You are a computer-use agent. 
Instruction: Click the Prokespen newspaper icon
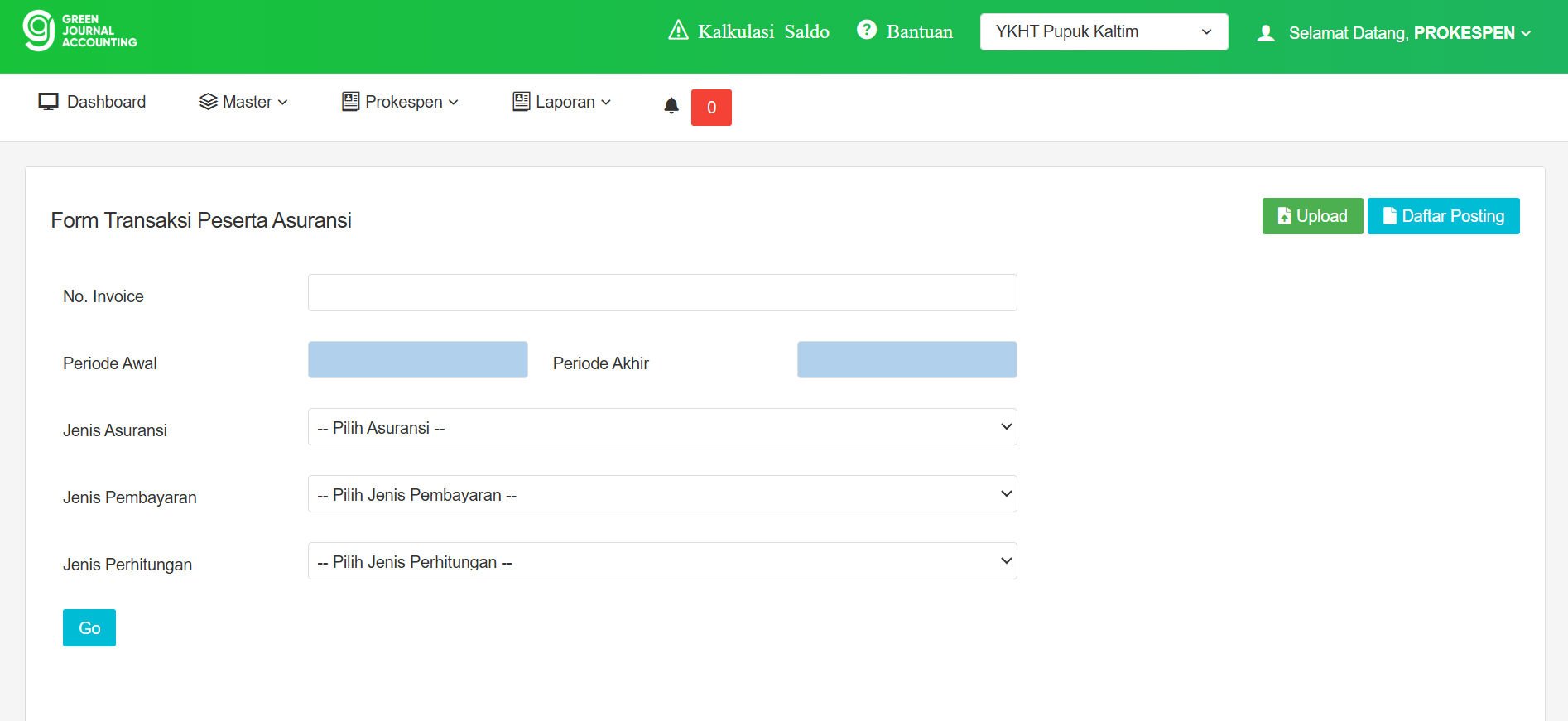(351, 102)
